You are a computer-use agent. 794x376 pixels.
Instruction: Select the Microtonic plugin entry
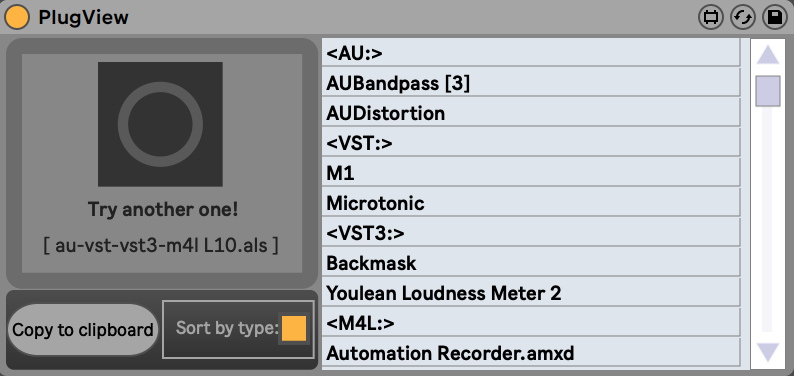click(x=531, y=202)
